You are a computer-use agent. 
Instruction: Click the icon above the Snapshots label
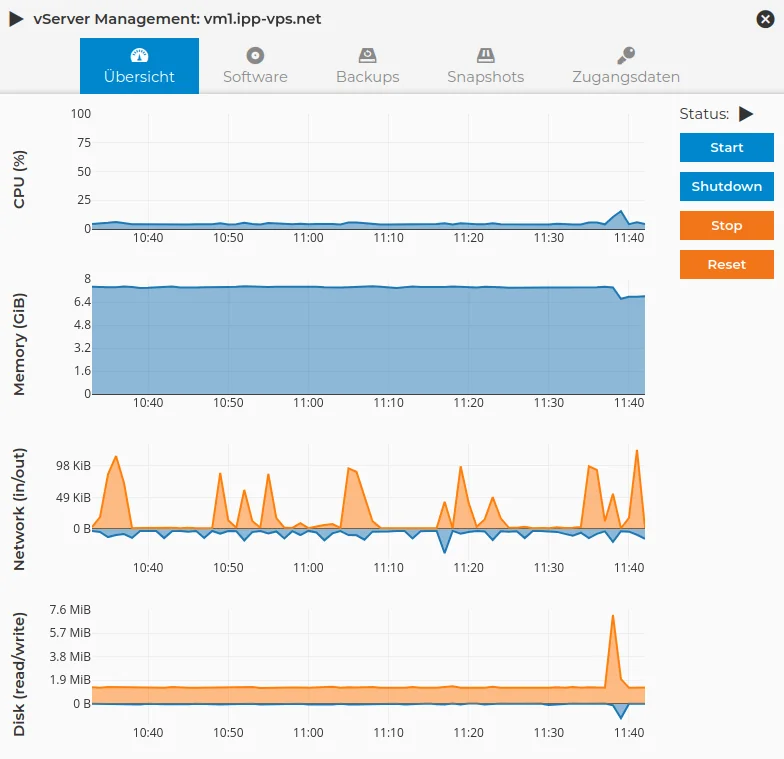tap(485, 56)
